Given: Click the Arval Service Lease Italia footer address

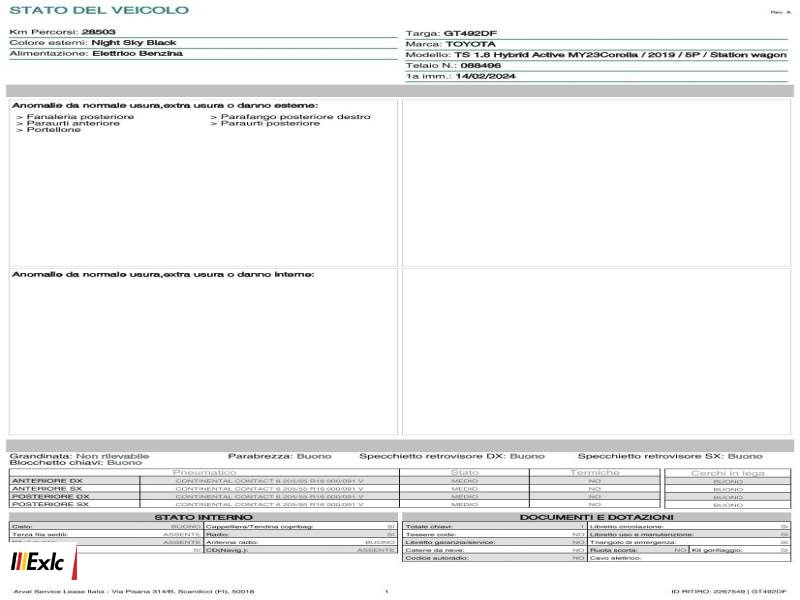Looking at the screenshot, I should [x=134, y=591].
